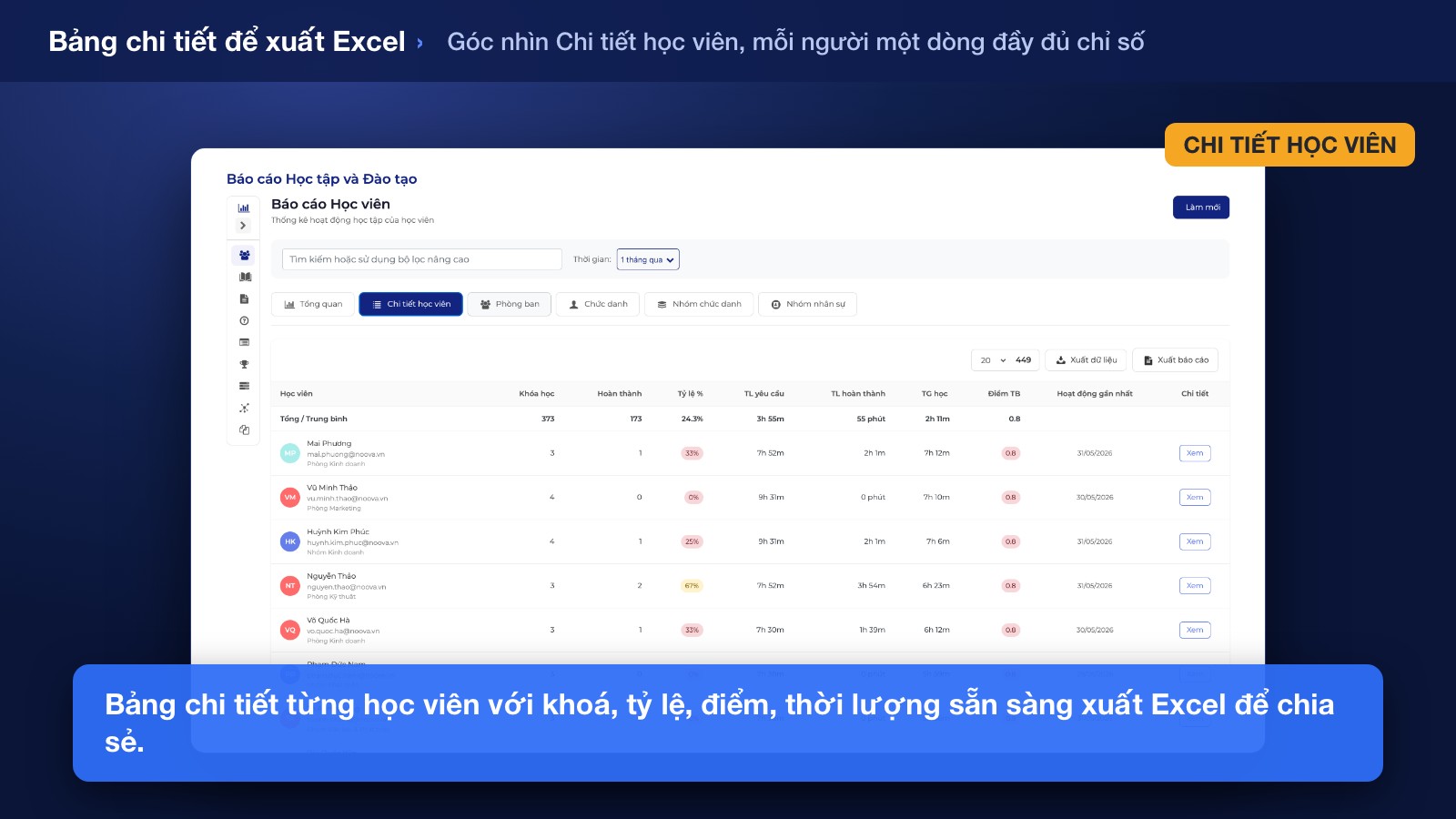This screenshot has width=1456, height=819.
Task: Click the TG học column header
Action: point(935,394)
